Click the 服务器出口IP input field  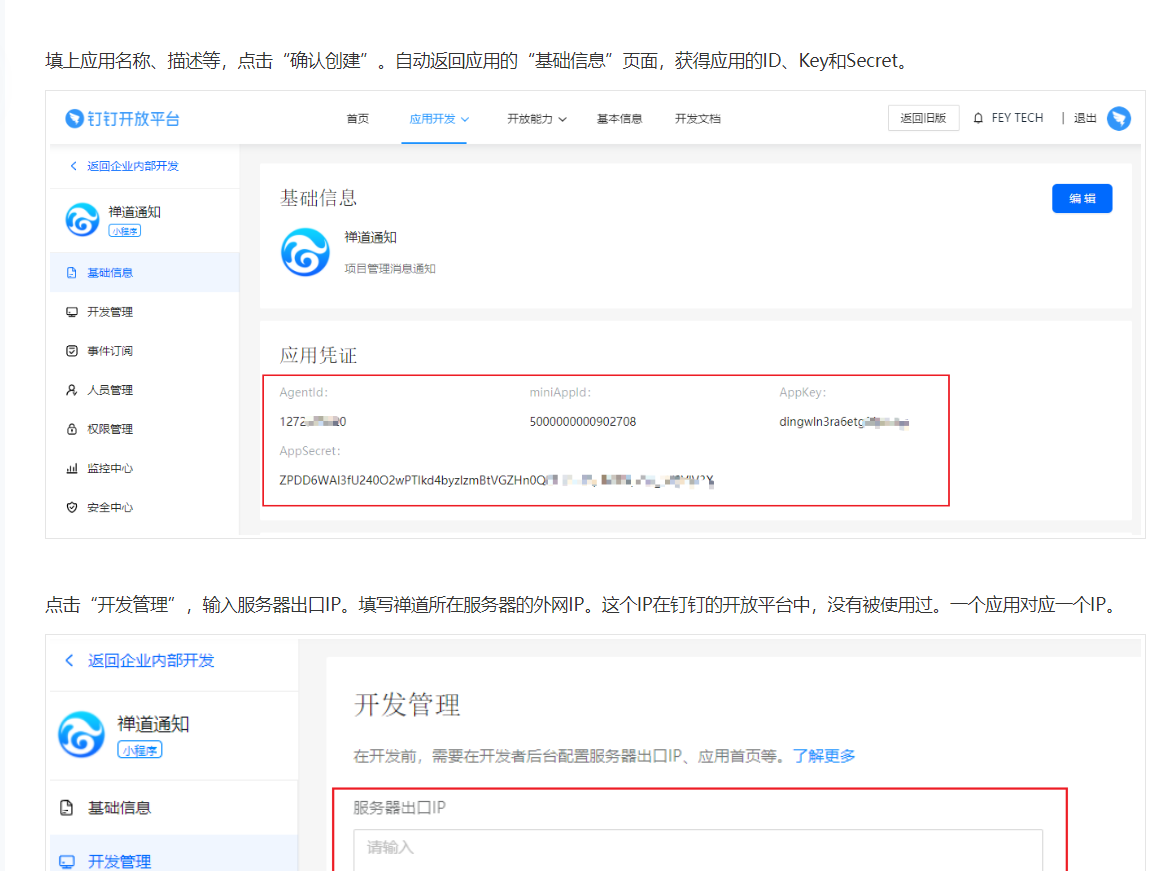tap(697, 848)
